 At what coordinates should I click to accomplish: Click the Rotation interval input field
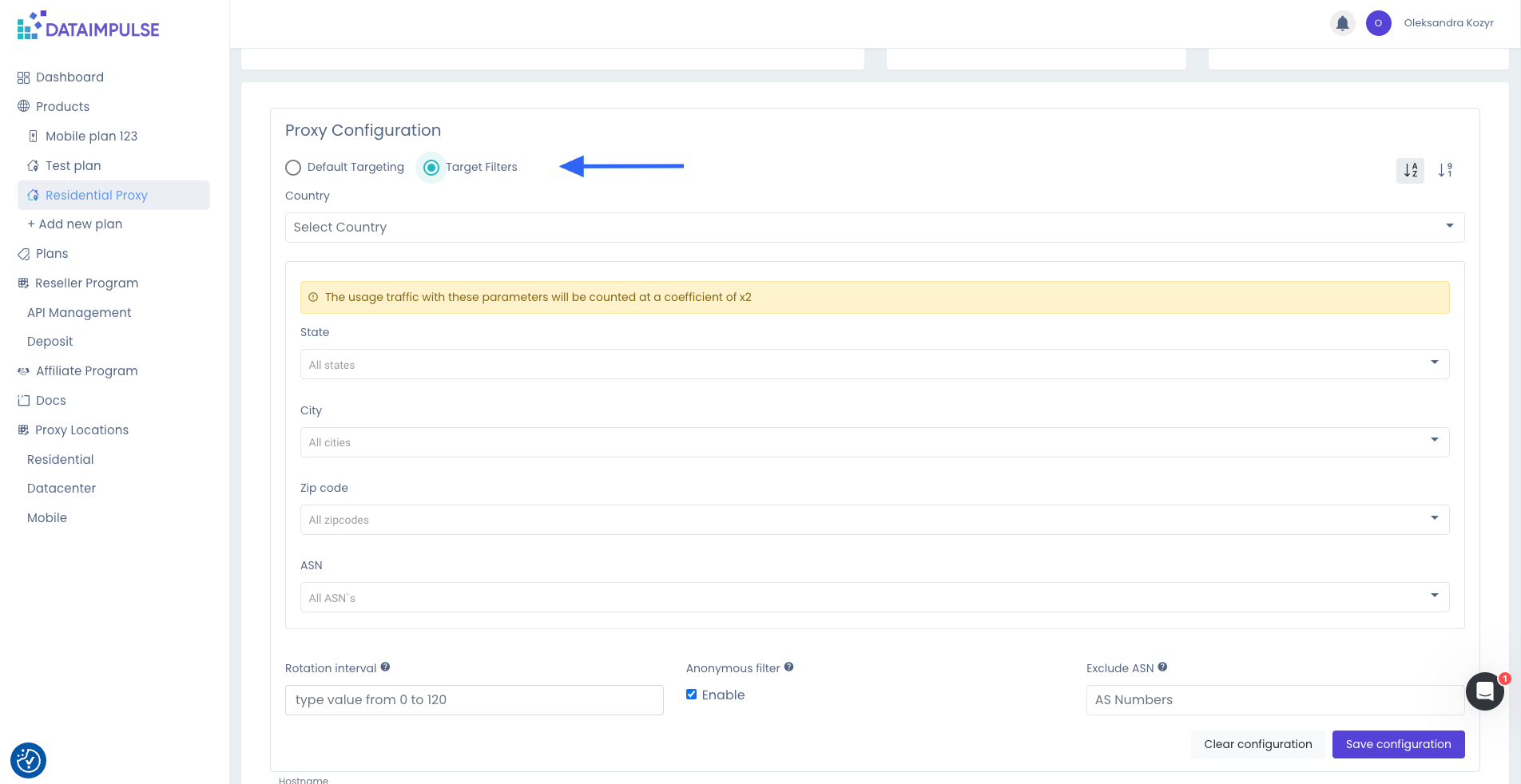(474, 700)
